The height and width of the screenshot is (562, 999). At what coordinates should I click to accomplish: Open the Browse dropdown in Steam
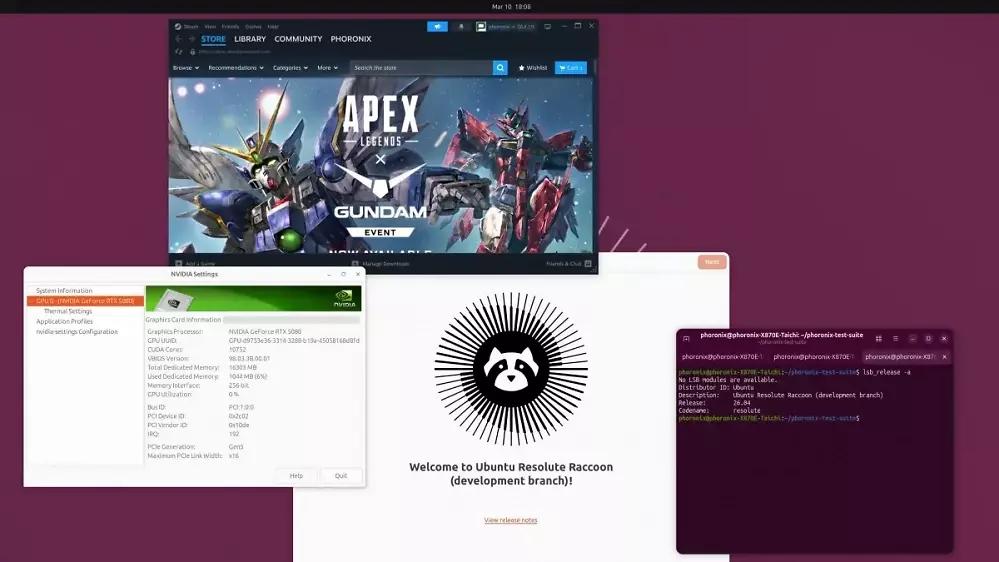point(185,68)
